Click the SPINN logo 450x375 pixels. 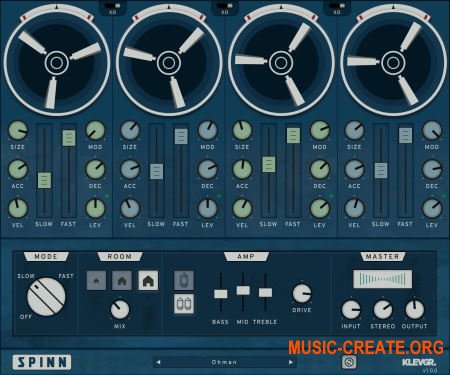(42, 362)
